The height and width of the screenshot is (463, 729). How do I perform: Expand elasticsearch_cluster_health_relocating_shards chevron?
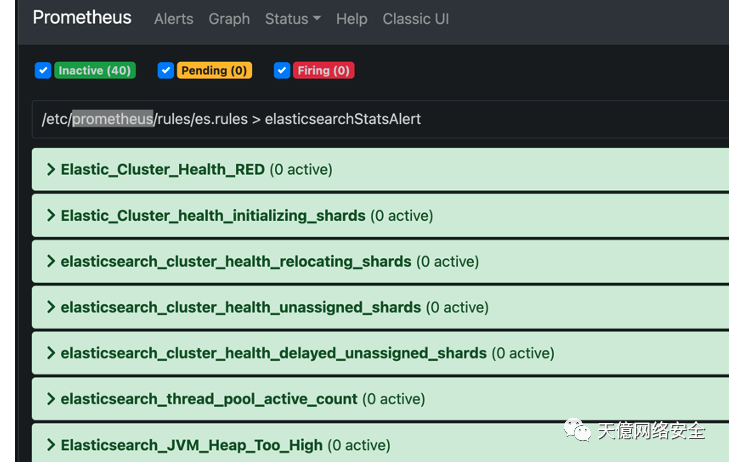pyautogui.click(x=51, y=261)
